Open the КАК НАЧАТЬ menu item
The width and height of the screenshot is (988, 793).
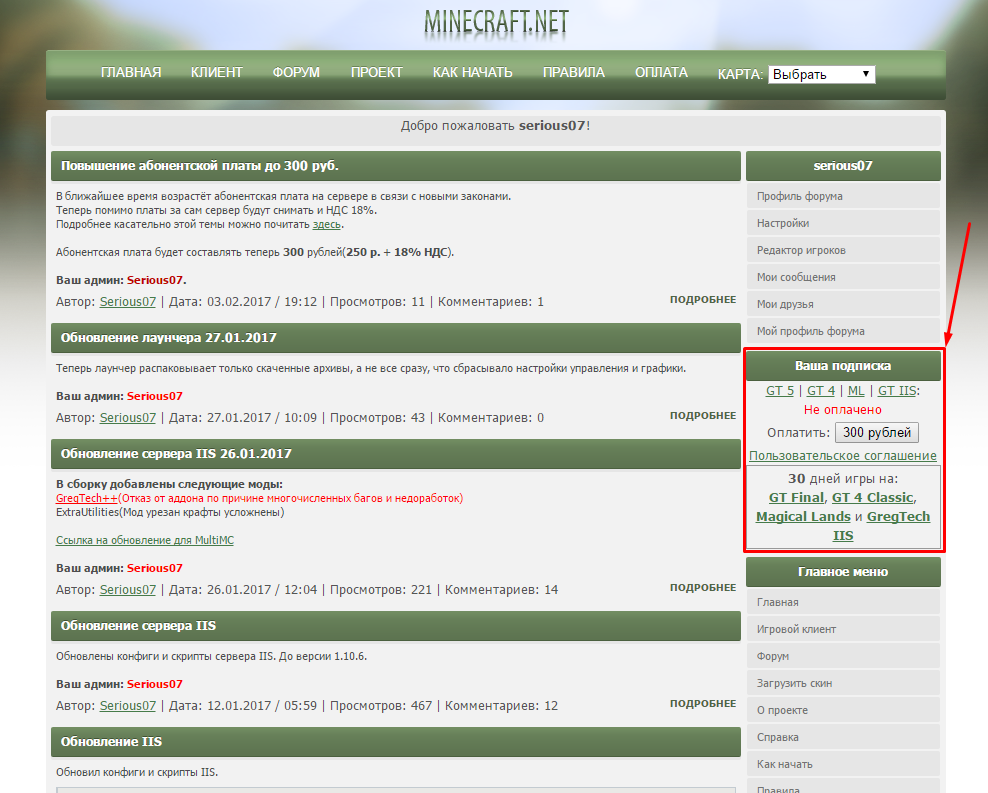473,72
